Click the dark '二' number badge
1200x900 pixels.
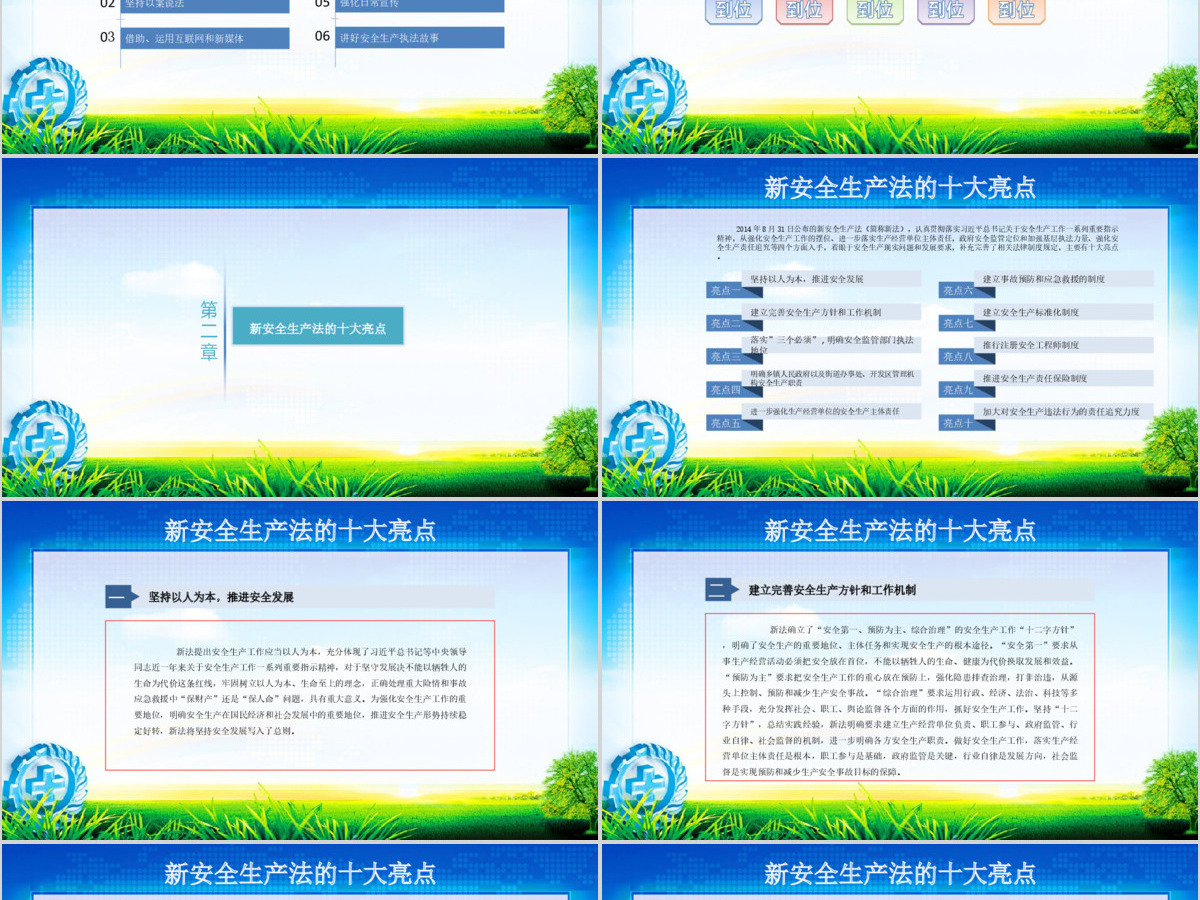722,589
